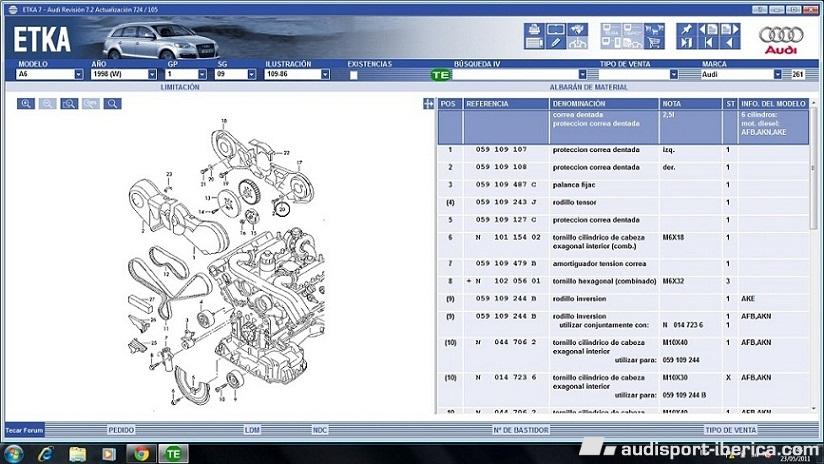Click the LDM button
Screen dimensions: 824x464
click(x=252, y=430)
